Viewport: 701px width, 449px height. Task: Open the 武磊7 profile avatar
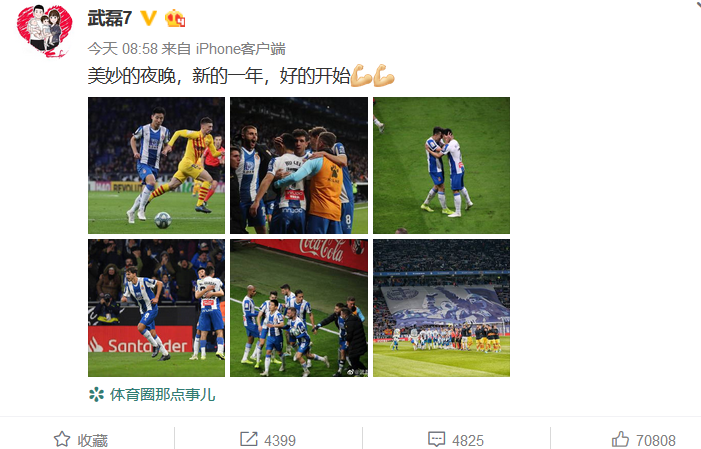pos(44,31)
